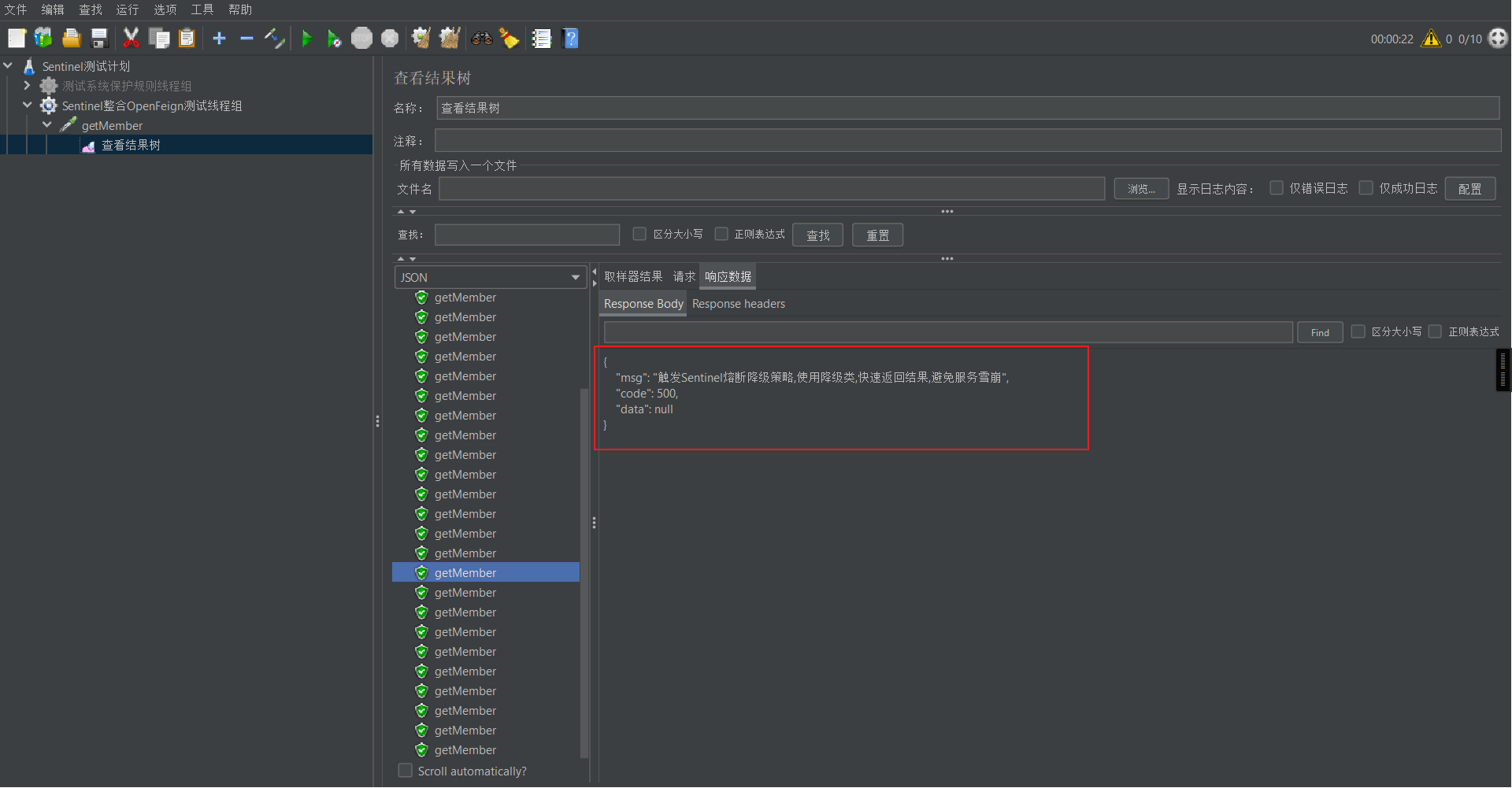
Task: Toggle the Scroll automatically checkbox
Action: (406, 771)
